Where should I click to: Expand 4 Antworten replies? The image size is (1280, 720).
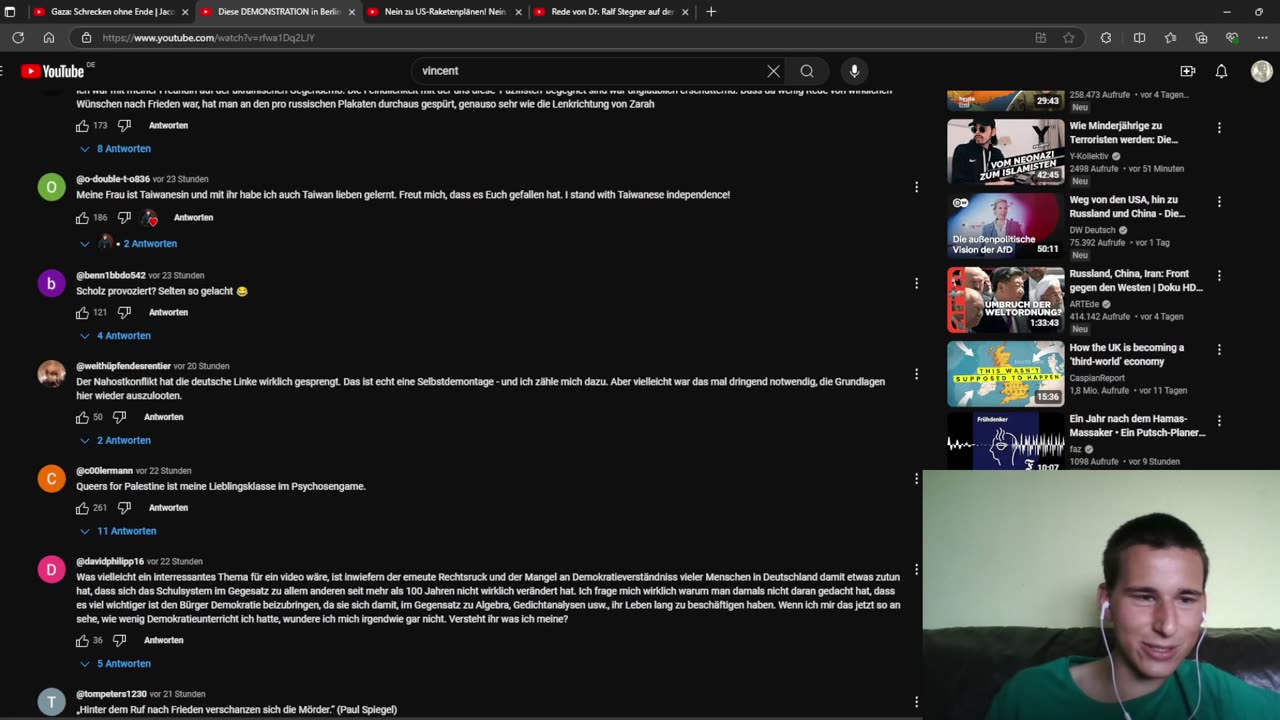[x=115, y=336]
